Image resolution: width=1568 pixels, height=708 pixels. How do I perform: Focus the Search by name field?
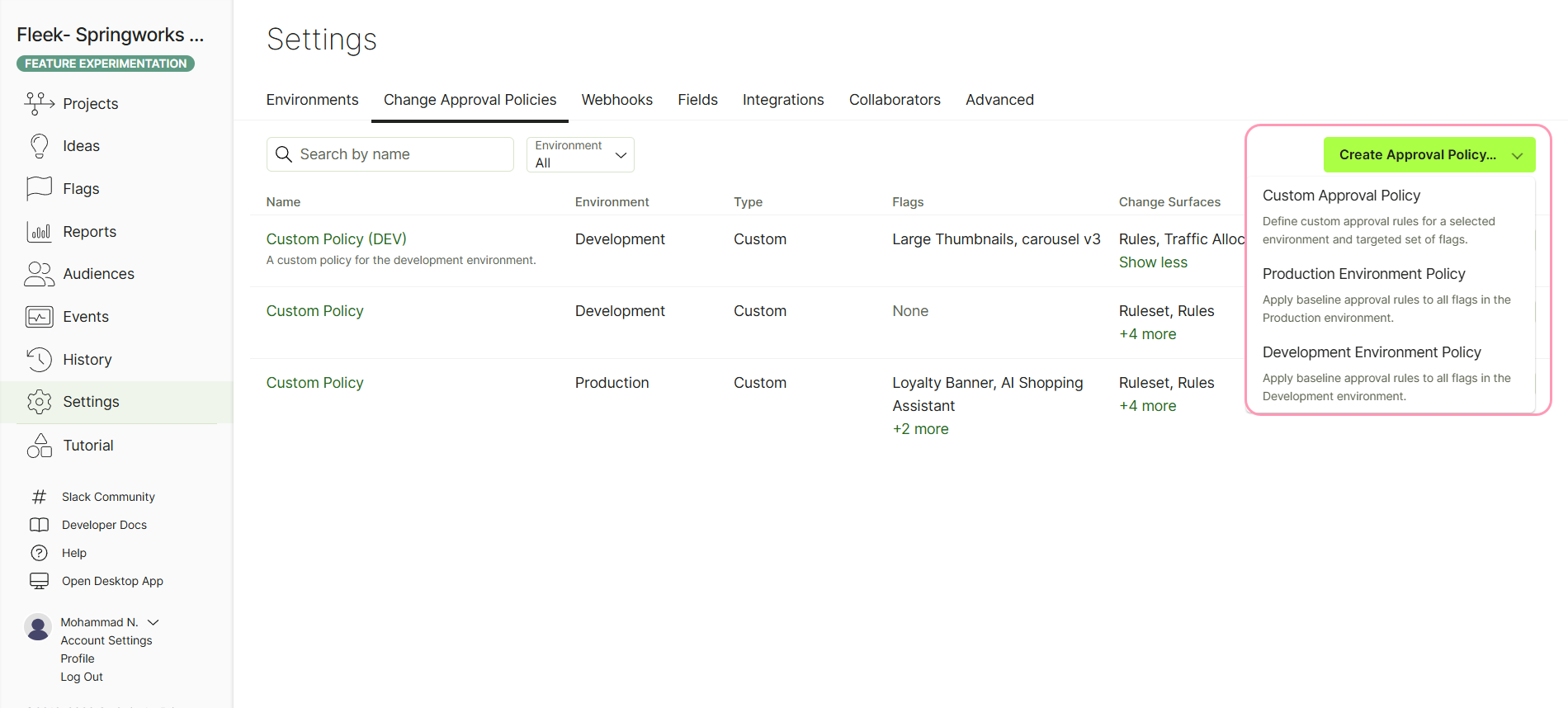(390, 154)
